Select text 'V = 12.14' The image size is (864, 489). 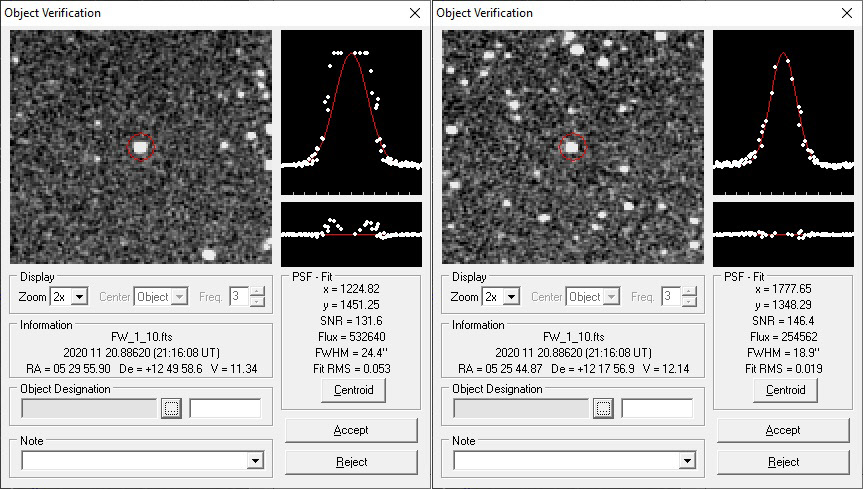pyautogui.click(x=666, y=369)
